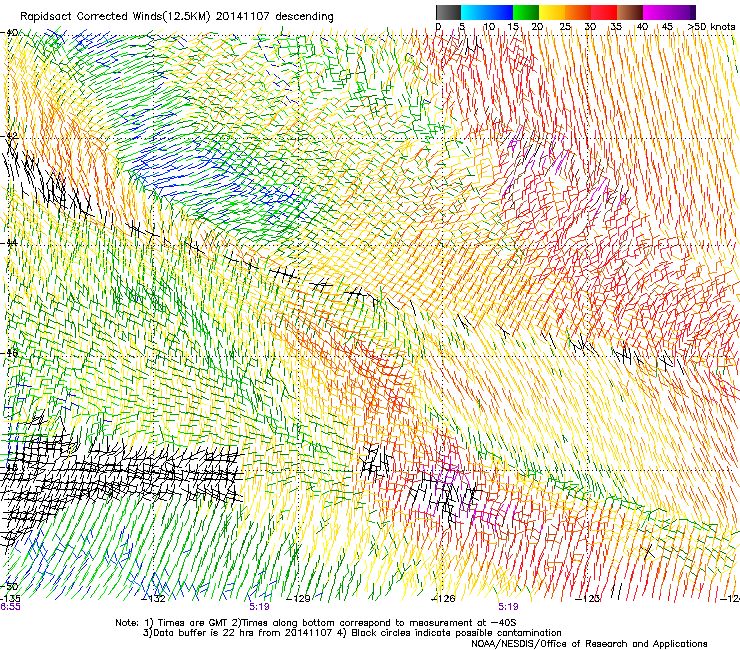Click the '-132' longitude axis label

[154, 599]
